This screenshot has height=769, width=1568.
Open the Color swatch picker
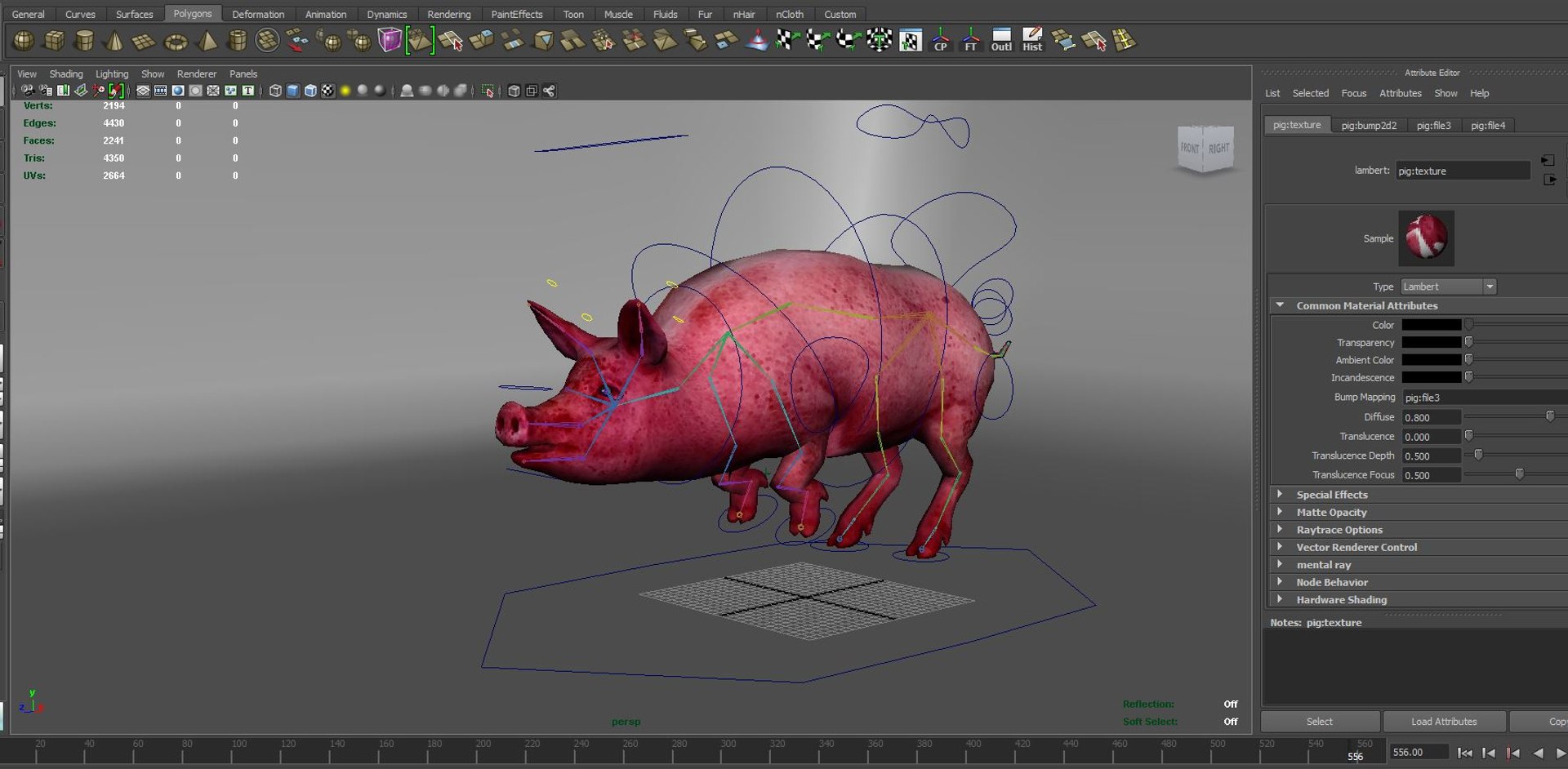point(1431,325)
